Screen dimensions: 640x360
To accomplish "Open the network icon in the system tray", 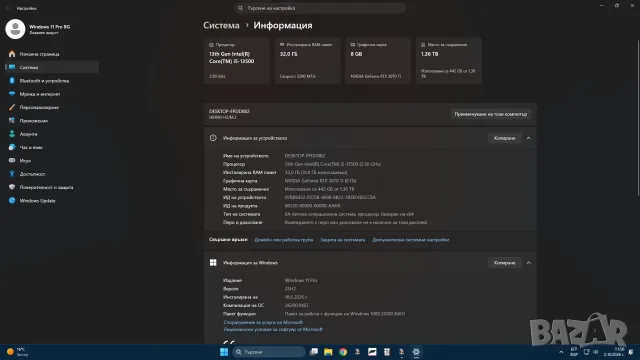I will click(x=587, y=352).
